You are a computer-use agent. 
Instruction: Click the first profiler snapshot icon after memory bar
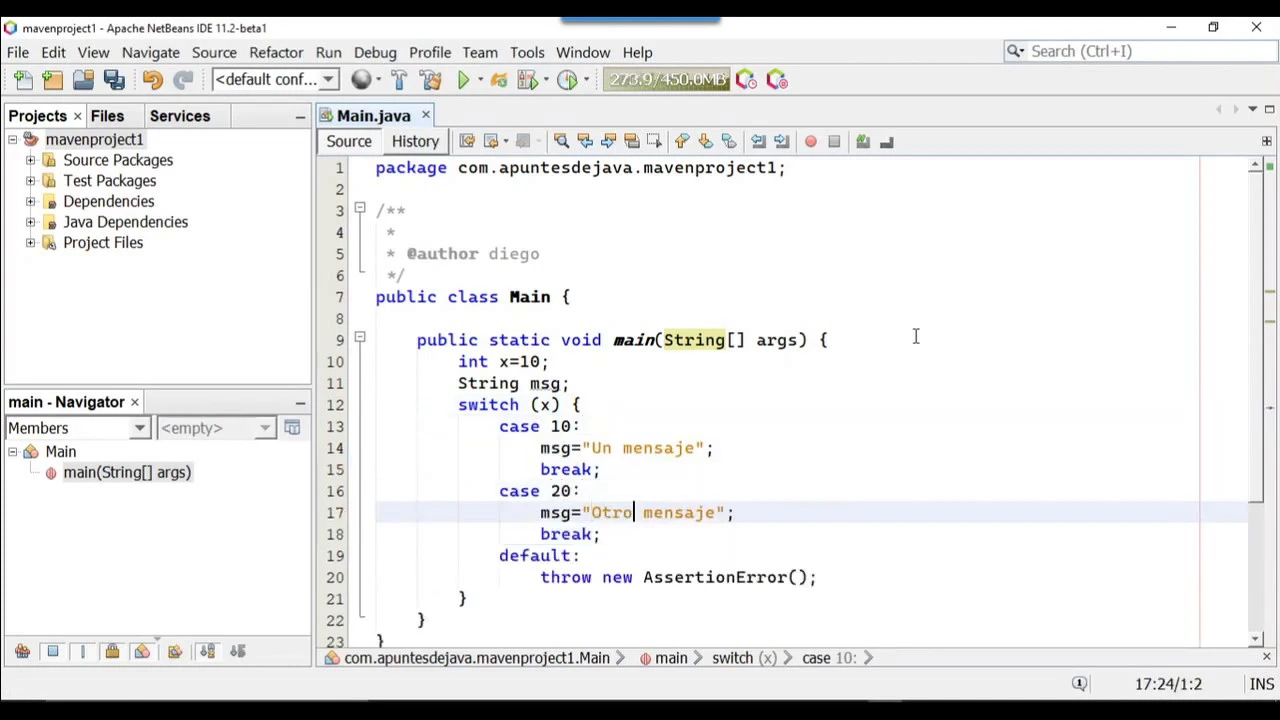click(746, 80)
